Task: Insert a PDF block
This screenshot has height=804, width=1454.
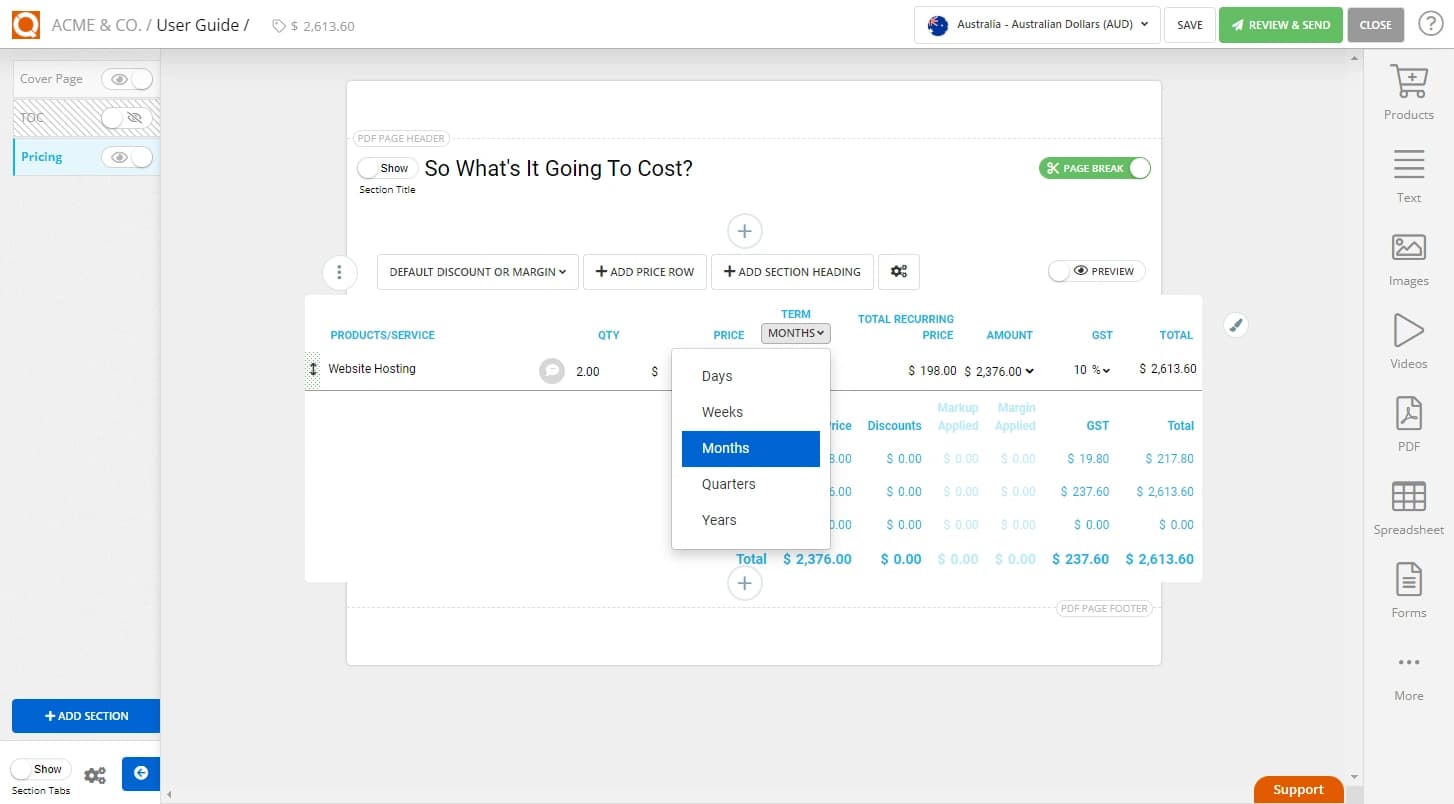Action: click(x=1408, y=421)
